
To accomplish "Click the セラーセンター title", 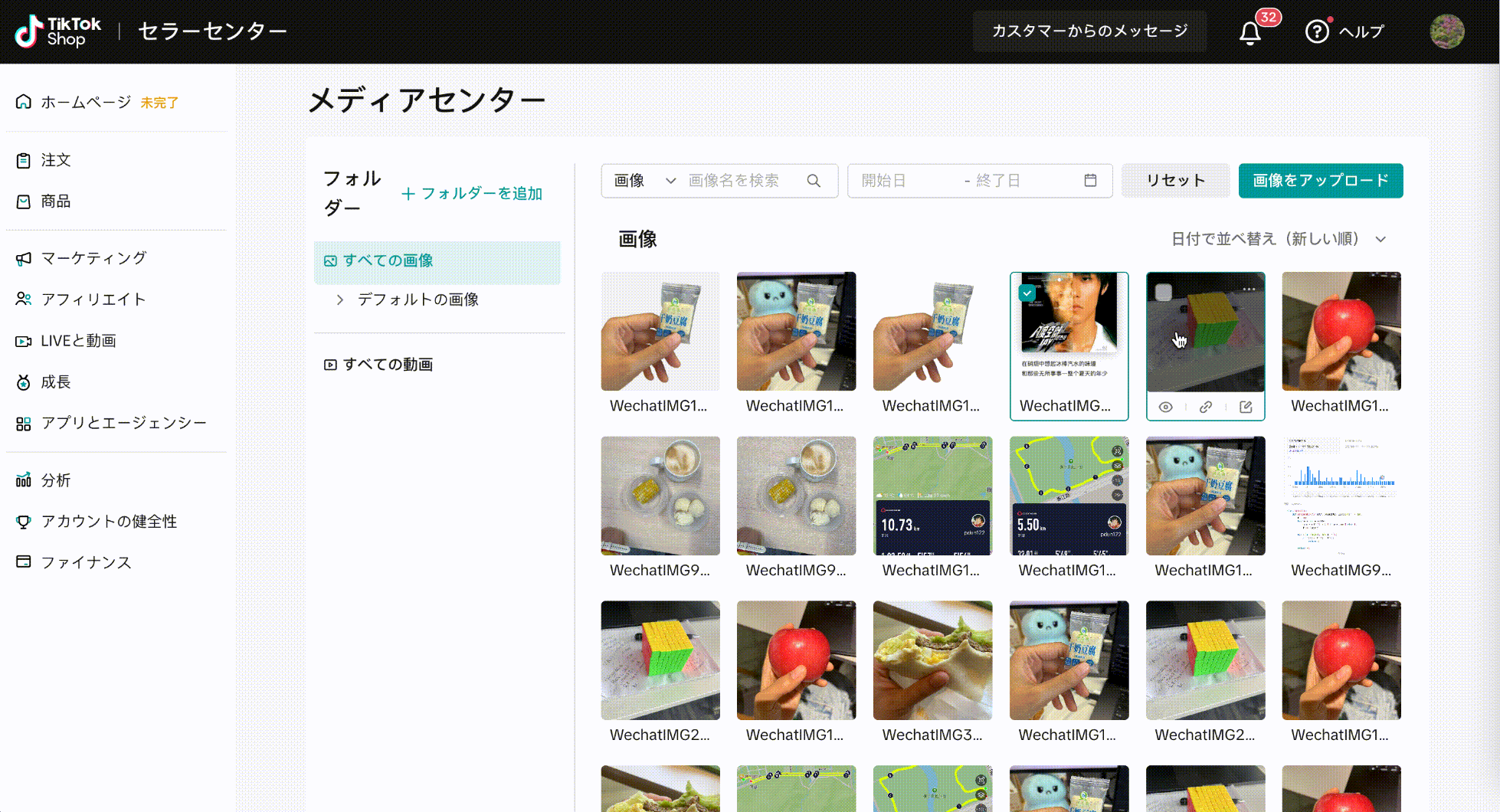I will click(212, 31).
